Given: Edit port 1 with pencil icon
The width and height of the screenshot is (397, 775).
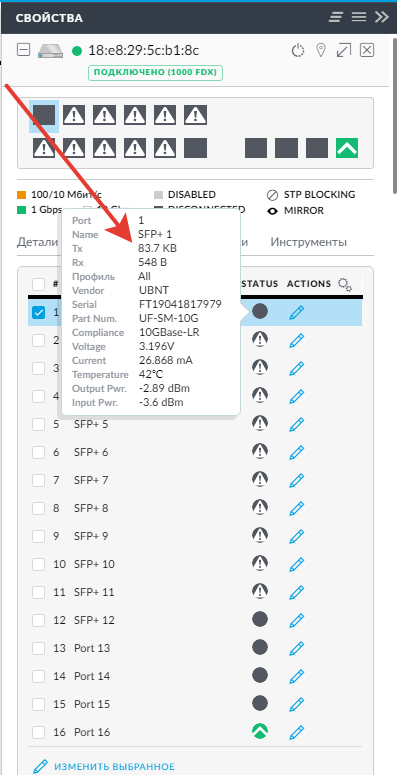Looking at the screenshot, I should [296, 312].
